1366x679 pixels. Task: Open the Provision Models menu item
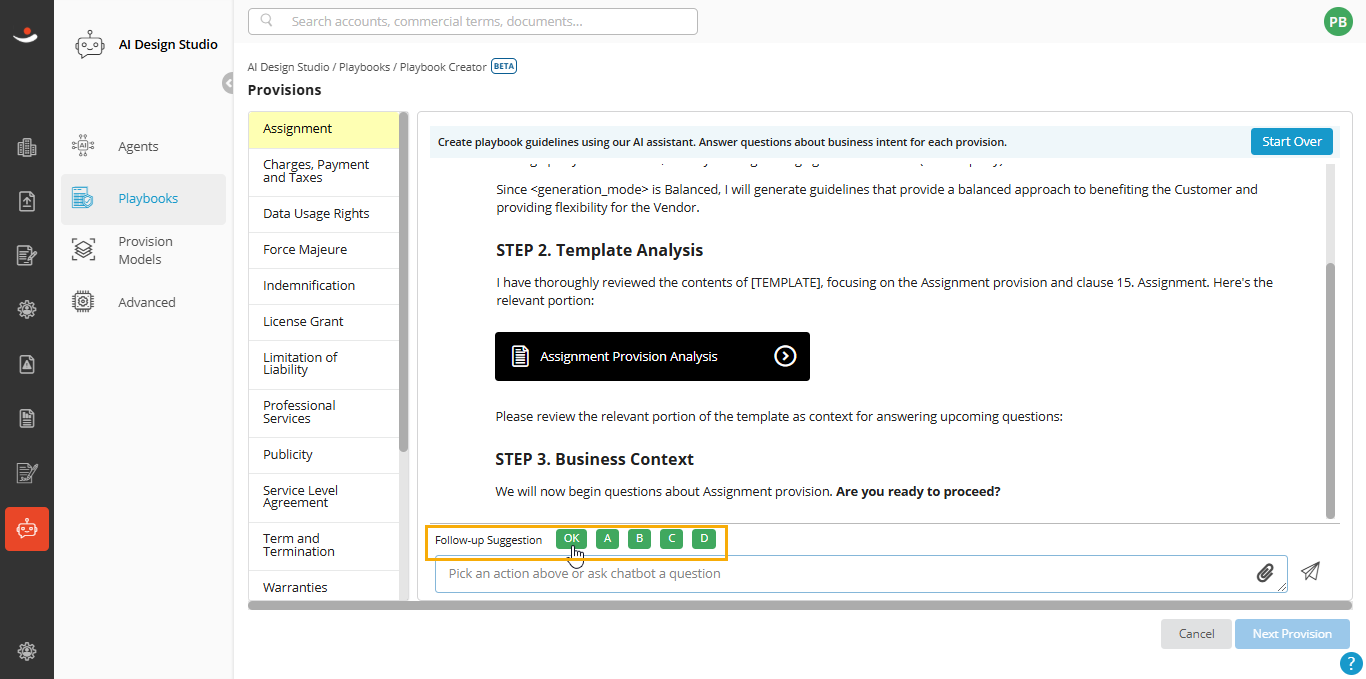(x=143, y=250)
